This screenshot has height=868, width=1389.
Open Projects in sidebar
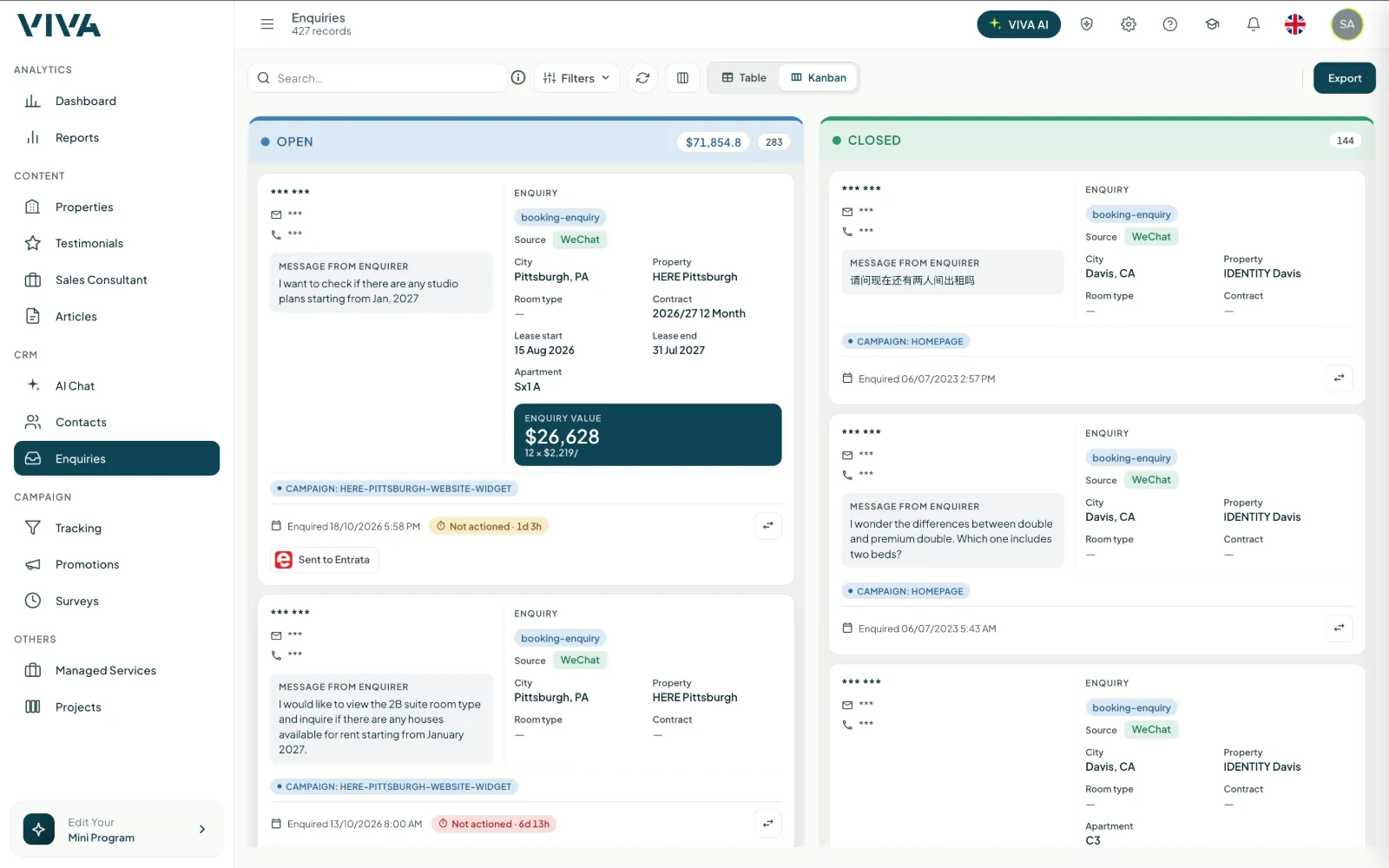pos(116,707)
